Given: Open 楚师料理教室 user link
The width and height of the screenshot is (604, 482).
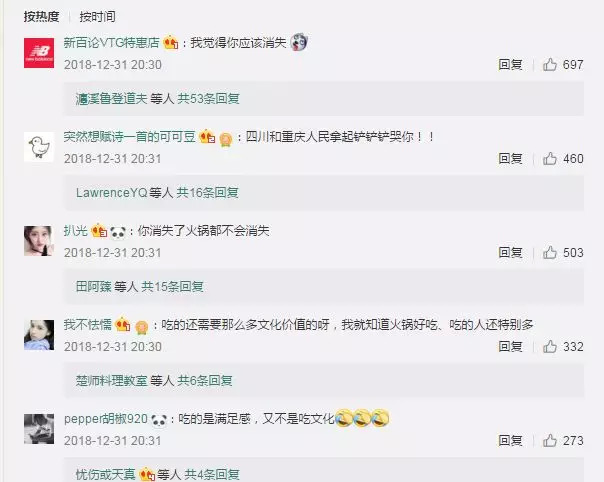Looking at the screenshot, I should pos(112,381).
